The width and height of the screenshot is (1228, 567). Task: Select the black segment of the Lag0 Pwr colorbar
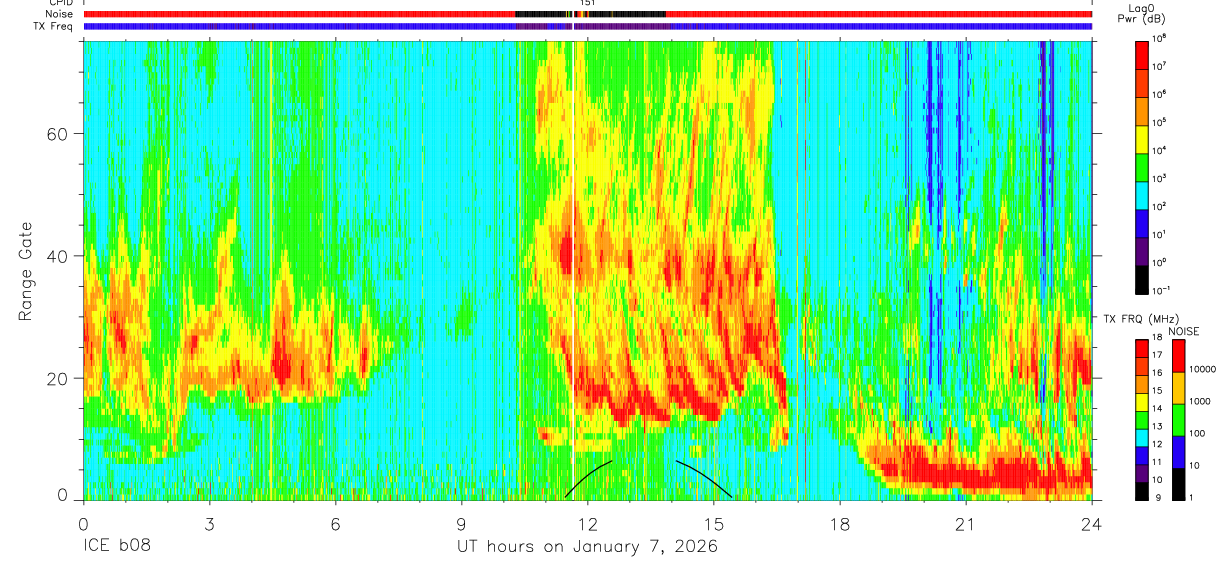pyautogui.click(x=1142, y=279)
